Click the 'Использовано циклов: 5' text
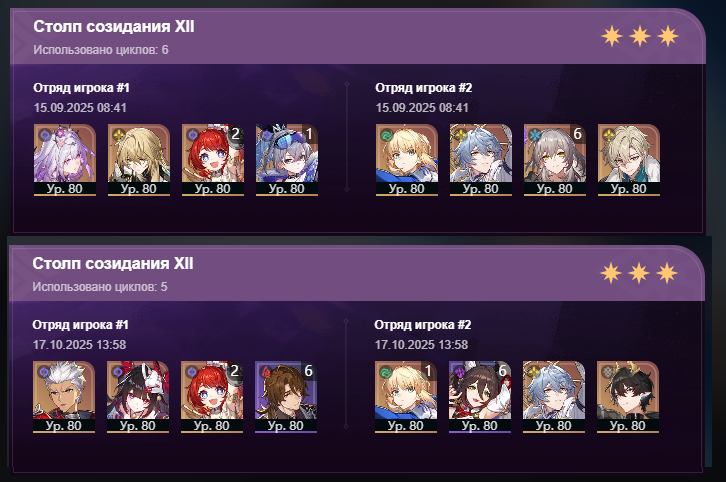726x482 pixels. pos(100,287)
